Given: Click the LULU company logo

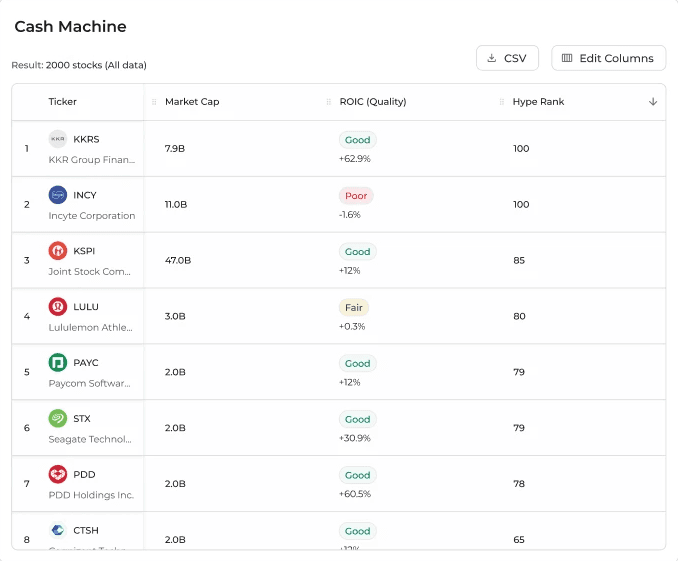Looking at the screenshot, I should pyautogui.click(x=58, y=306).
